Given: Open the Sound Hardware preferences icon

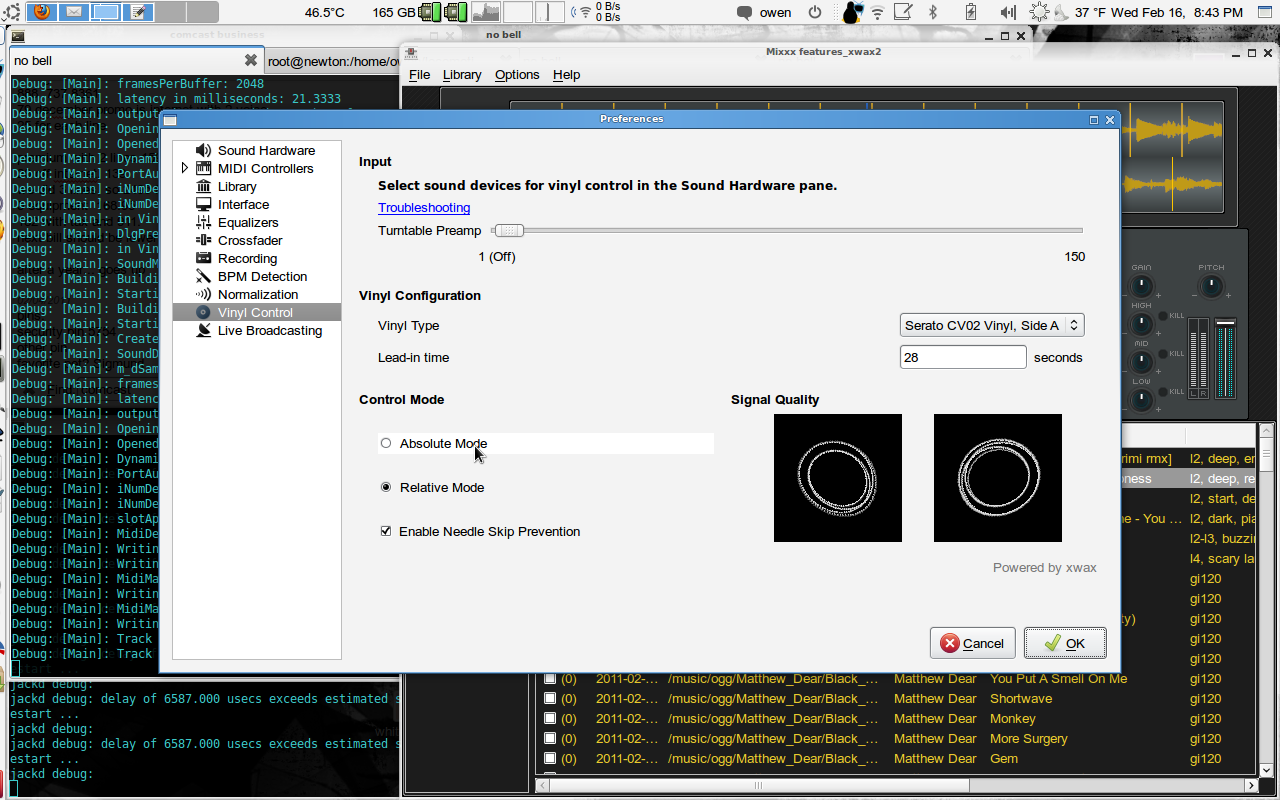Looking at the screenshot, I should coord(203,150).
